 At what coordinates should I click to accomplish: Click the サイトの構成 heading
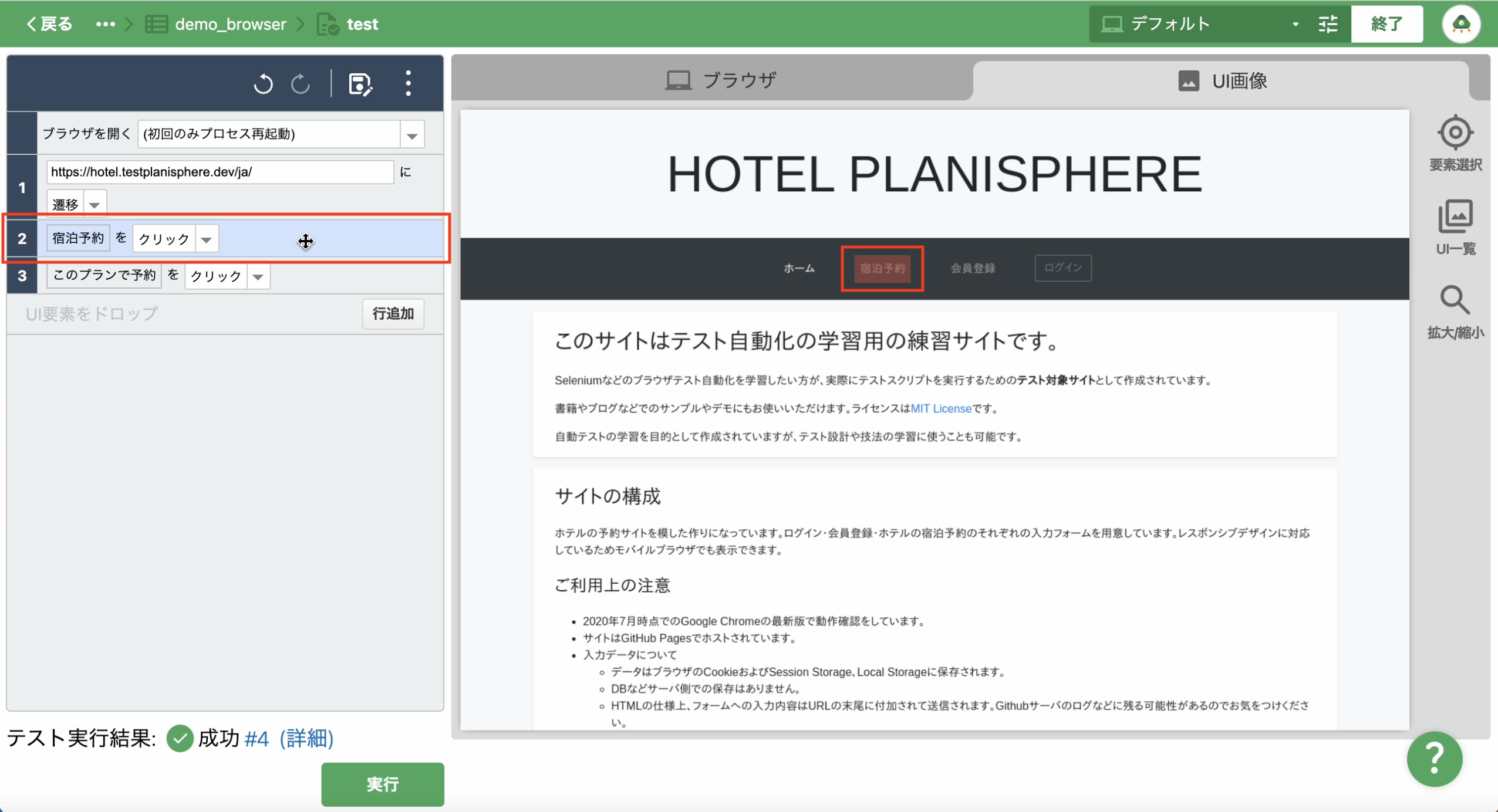[608, 496]
